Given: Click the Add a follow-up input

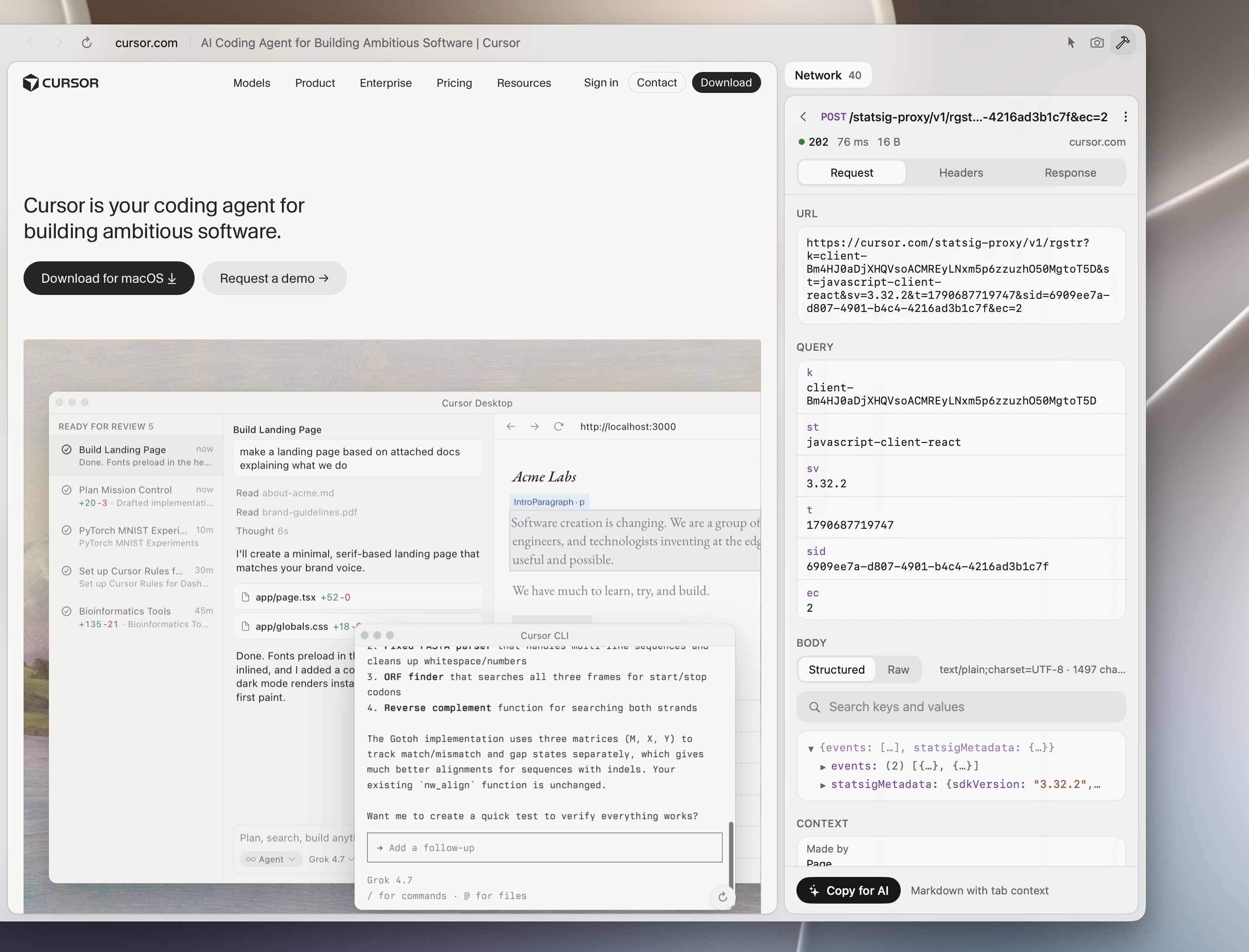Looking at the screenshot, I should (x=545, y=848).
